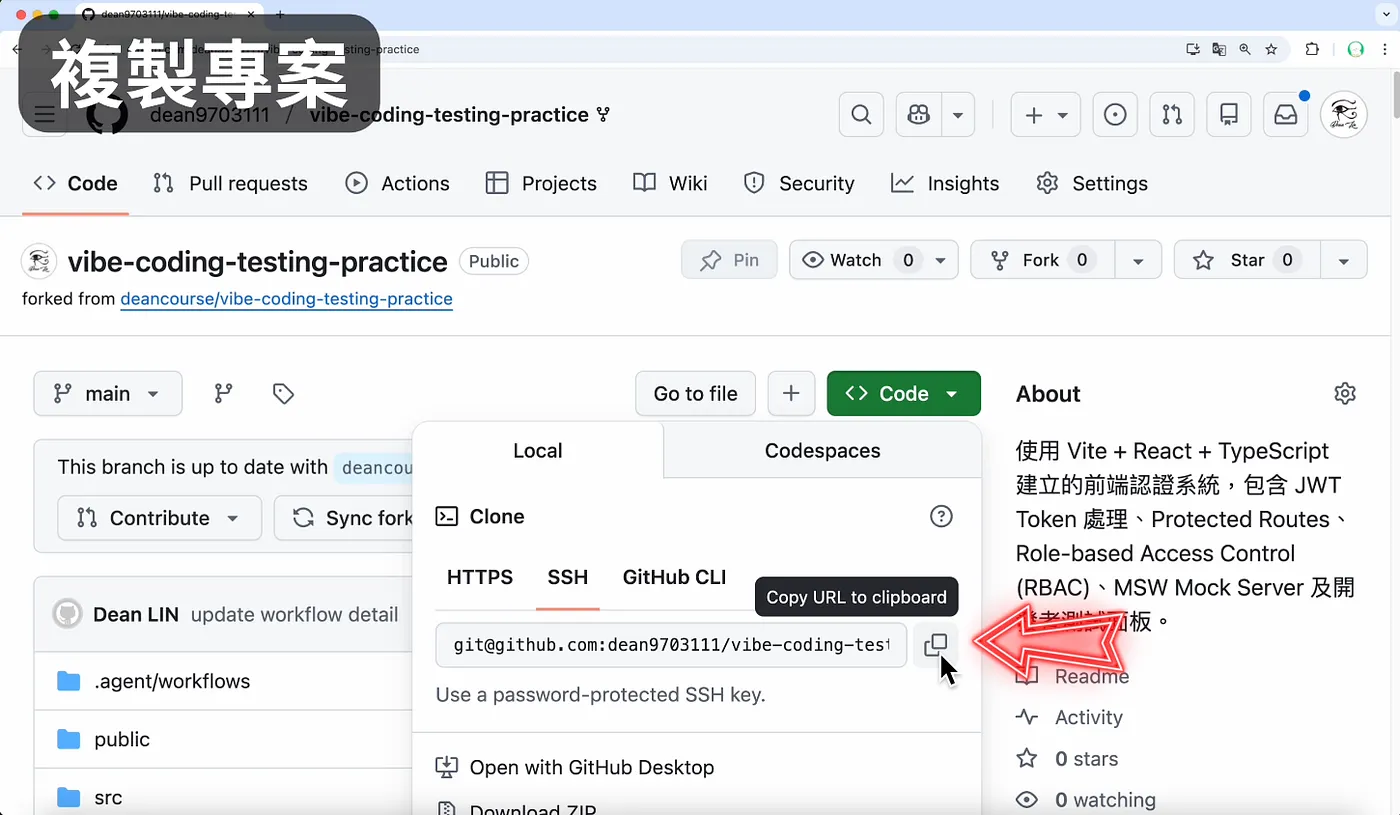Click the green Code button

(x=904, y=394)
